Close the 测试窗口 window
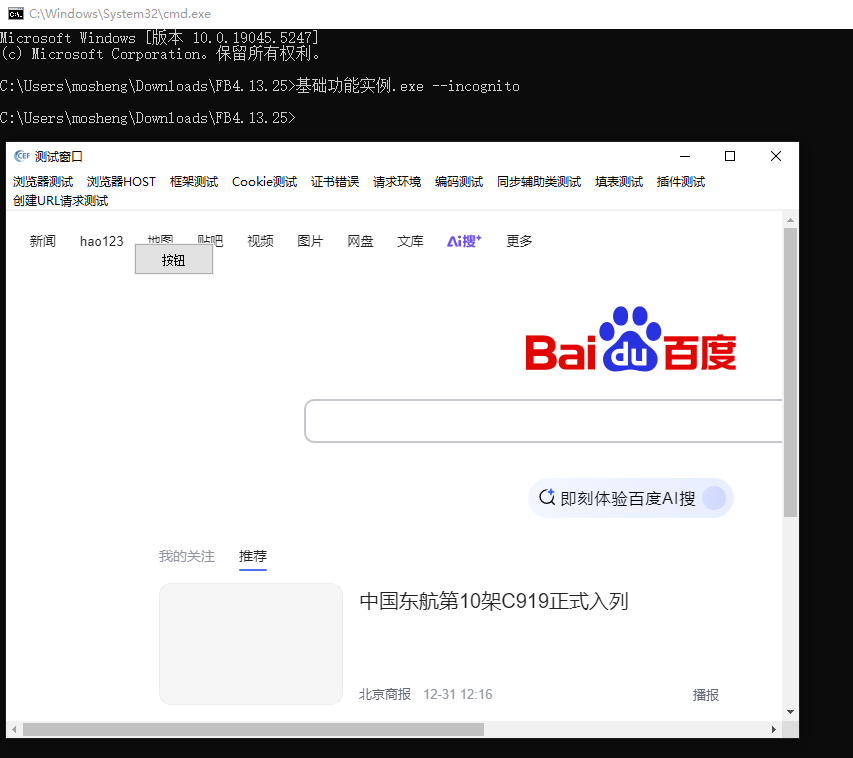Screen dimensions: 853x758 [x=776, y=156]
